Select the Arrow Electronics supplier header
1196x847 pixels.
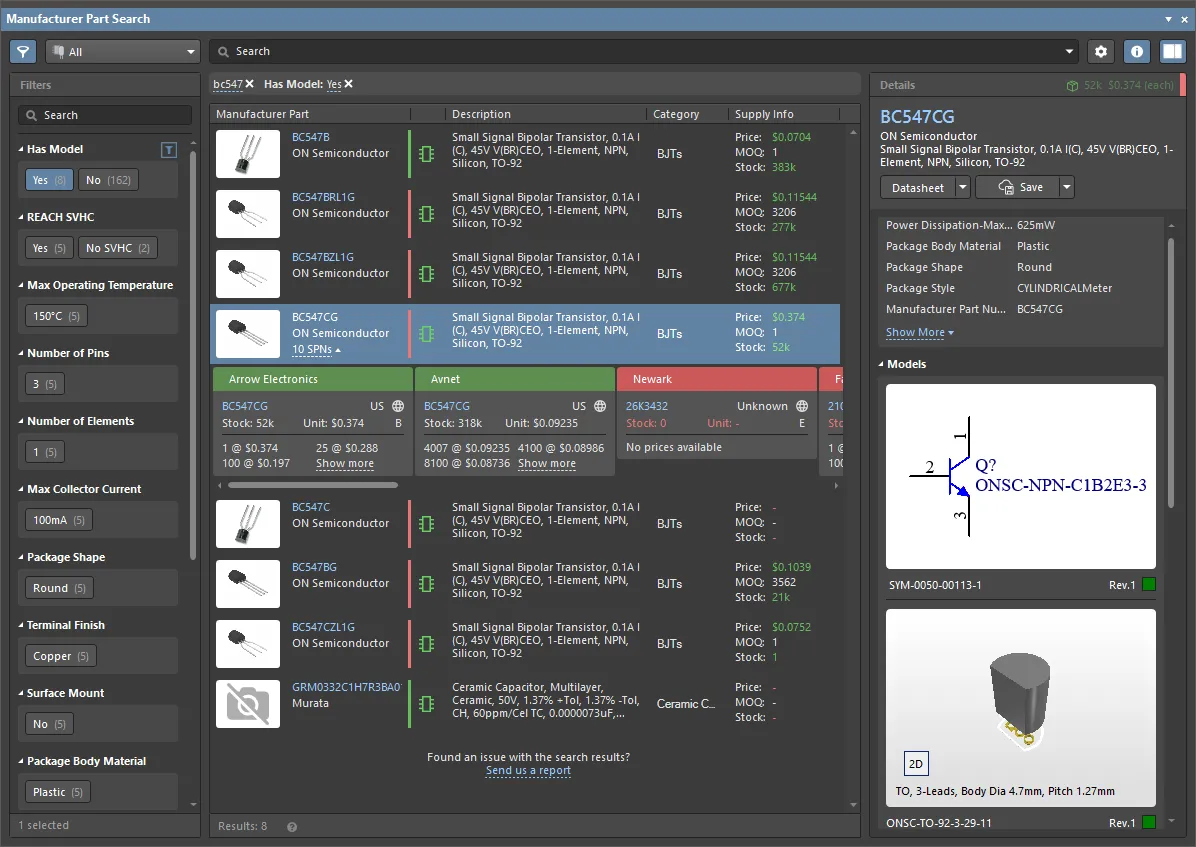(313, 379)
